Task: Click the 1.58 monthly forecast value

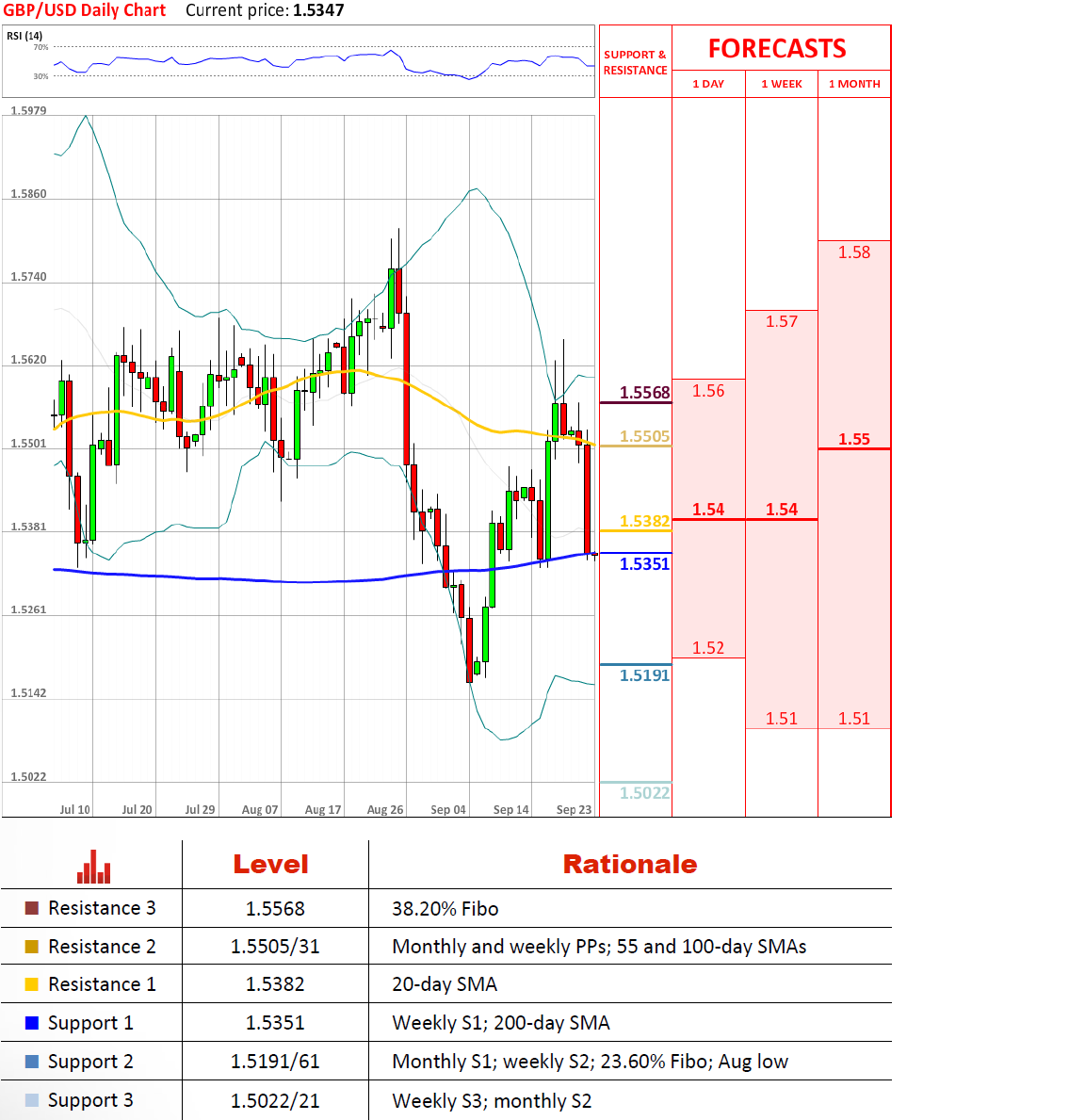Action: click(x=854, y=252)
